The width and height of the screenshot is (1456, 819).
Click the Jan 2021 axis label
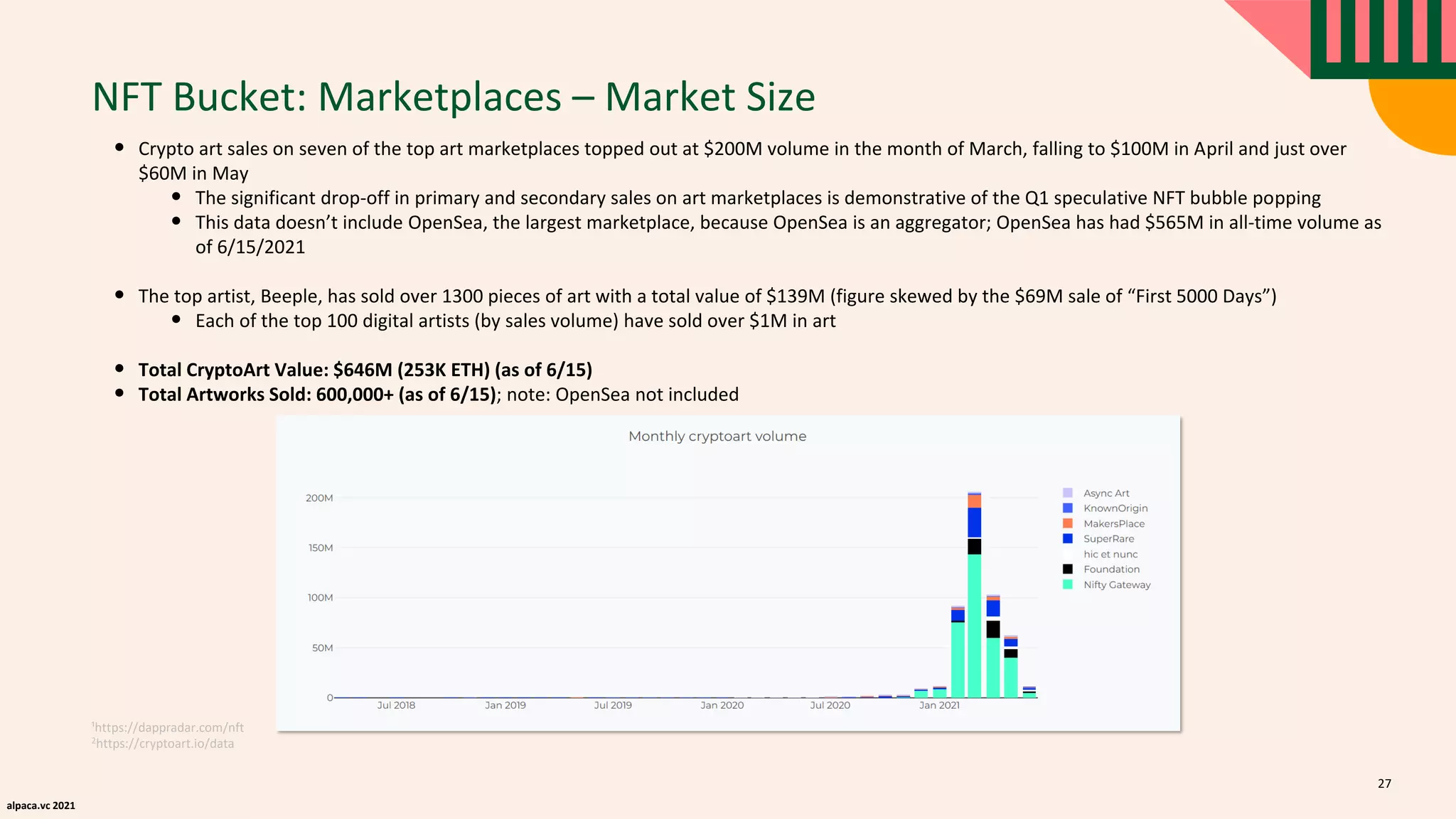(938, 705)
